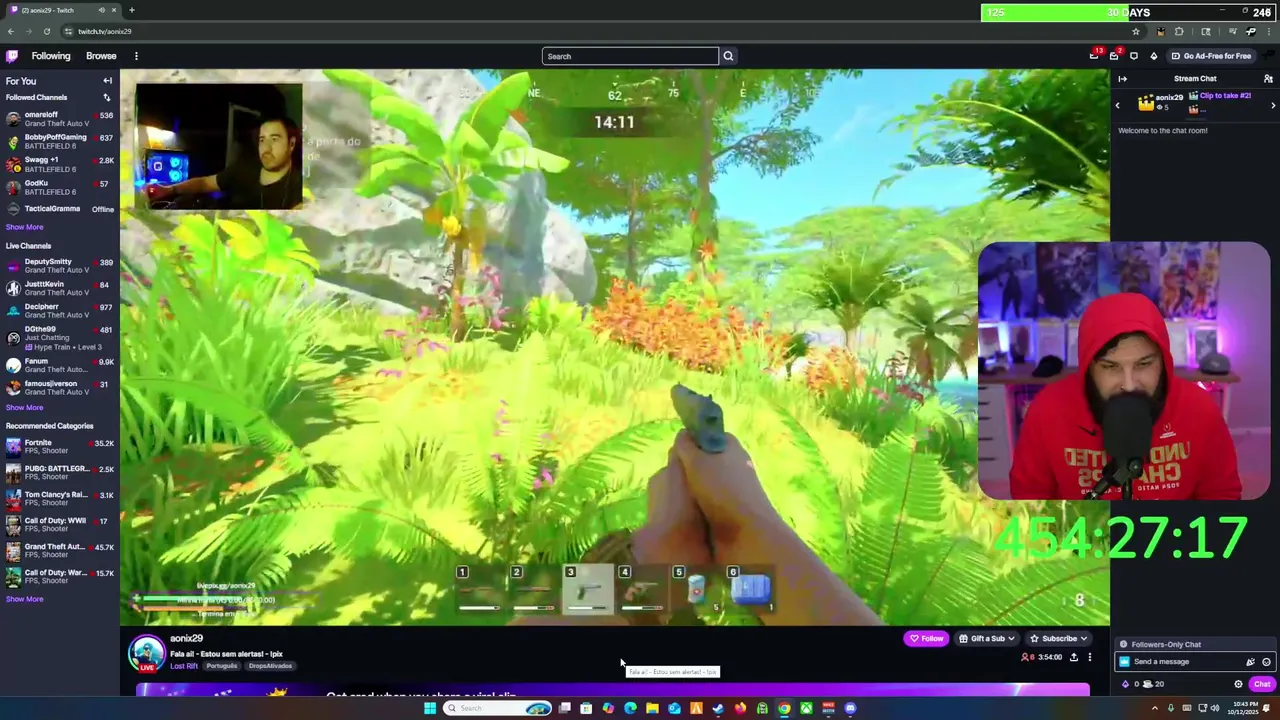Click the Português tag

click(x=222, y=666)
